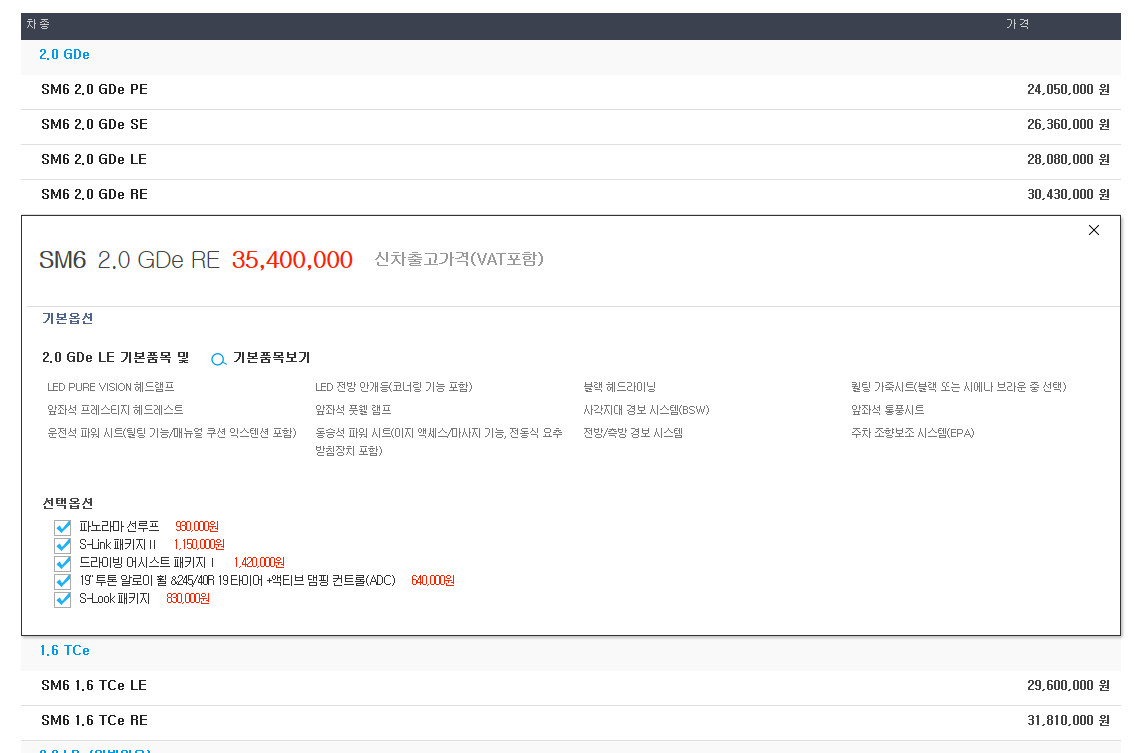Click the 선택옵션 heading

point(67,503)
